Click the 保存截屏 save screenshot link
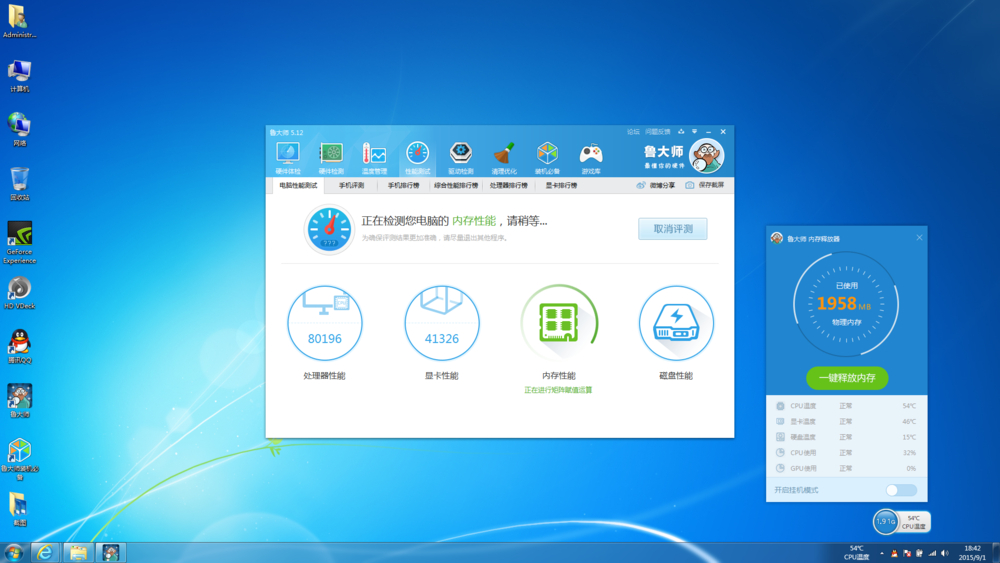Viewport: 1000px width, 563px height. coord(705,186)
